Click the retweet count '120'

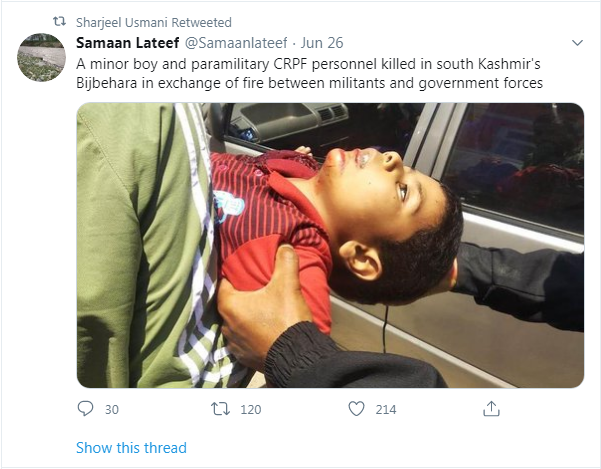(252, 409)
